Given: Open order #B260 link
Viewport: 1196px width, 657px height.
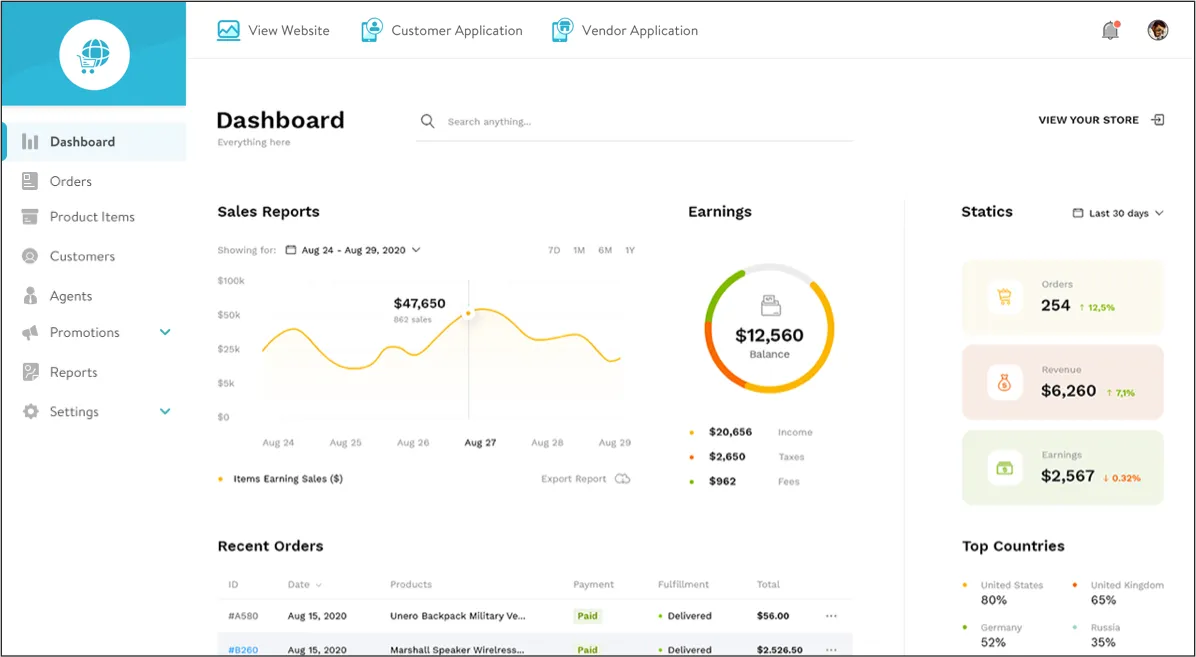Looking at the screenshot, I should click(x=243, y=650).
